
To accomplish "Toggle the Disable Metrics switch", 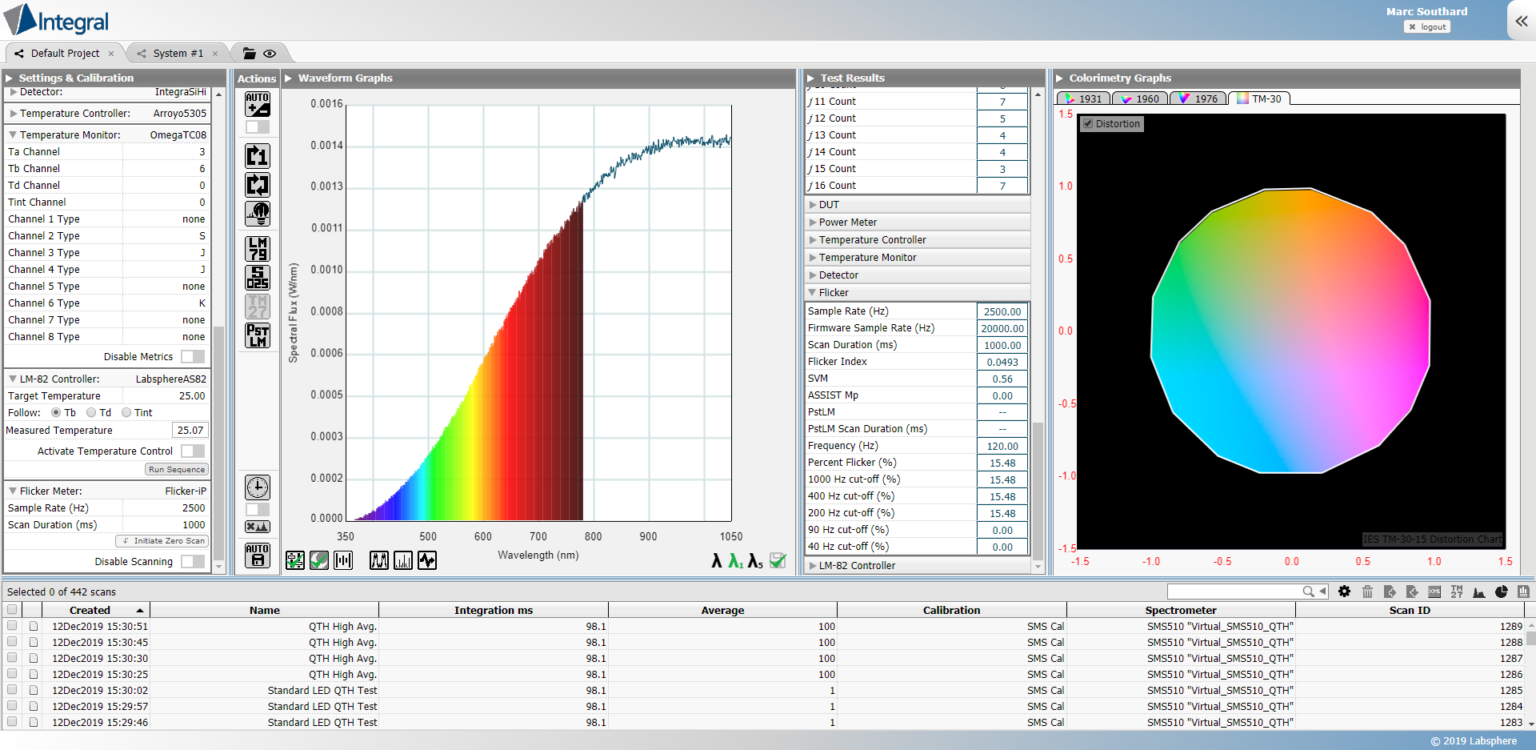I will pyautogui.click(x=192, y=356).
